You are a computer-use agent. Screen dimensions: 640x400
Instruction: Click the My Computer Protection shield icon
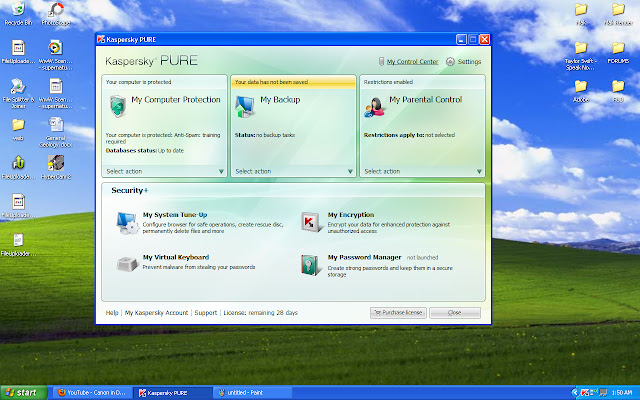tap(118, 106)
